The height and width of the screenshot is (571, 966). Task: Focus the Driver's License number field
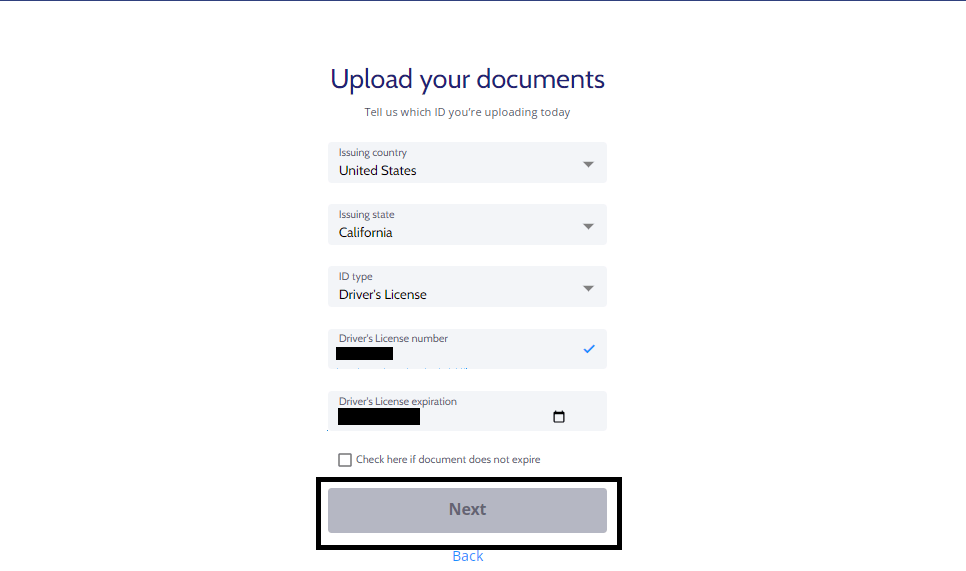pos(467,349)
